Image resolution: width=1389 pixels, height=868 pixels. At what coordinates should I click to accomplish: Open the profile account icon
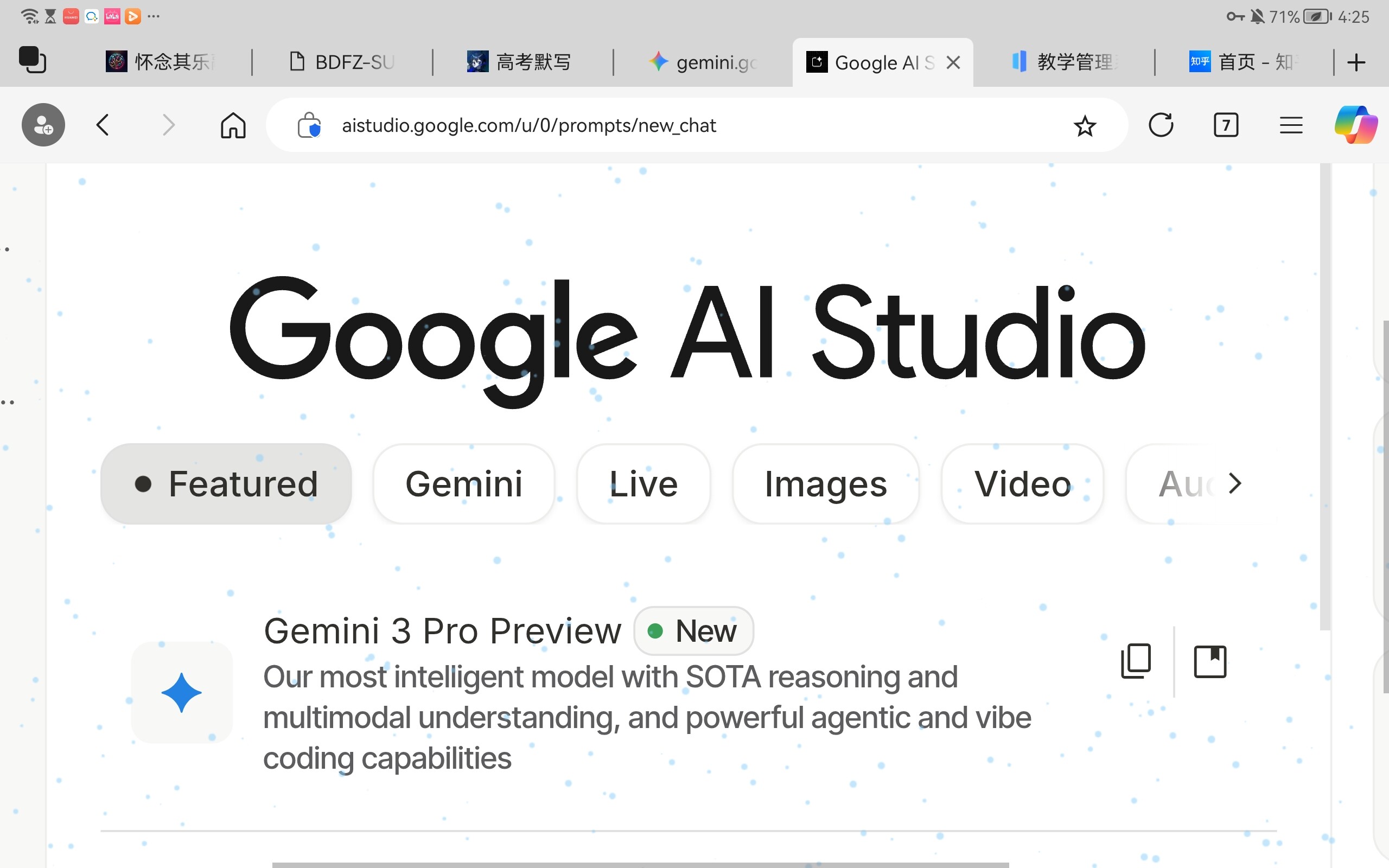43,125
